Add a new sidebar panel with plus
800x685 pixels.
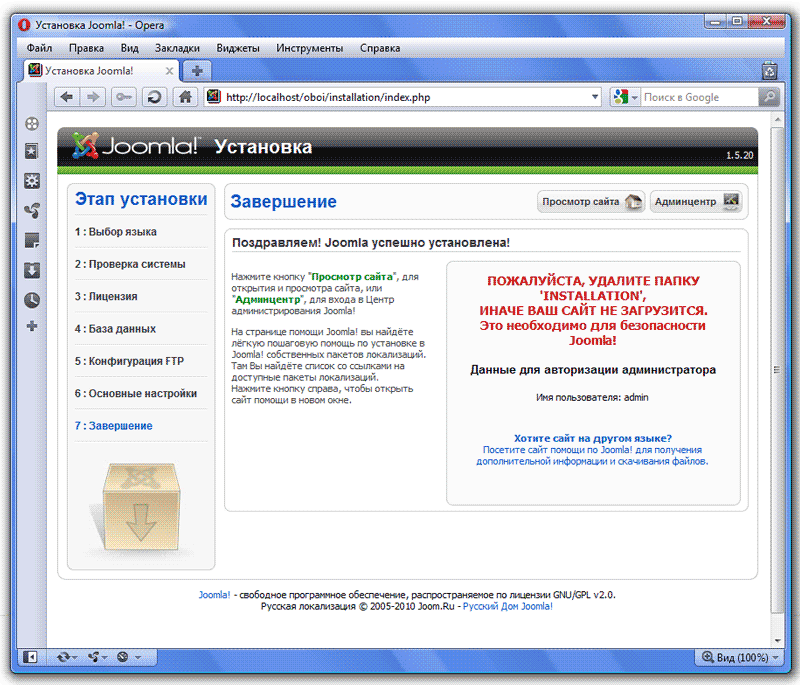click(32, 327)
